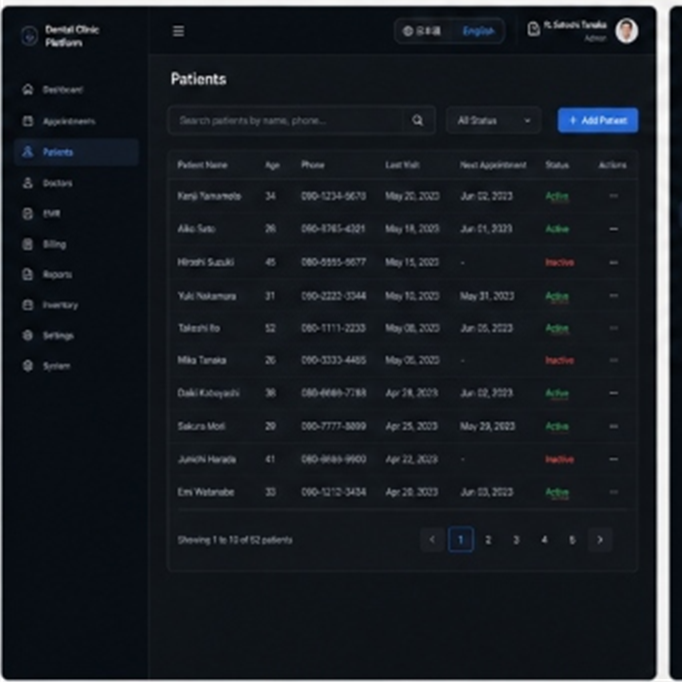
Task: Open actions menu for Kenji Yamamoto
Action: 614,196
